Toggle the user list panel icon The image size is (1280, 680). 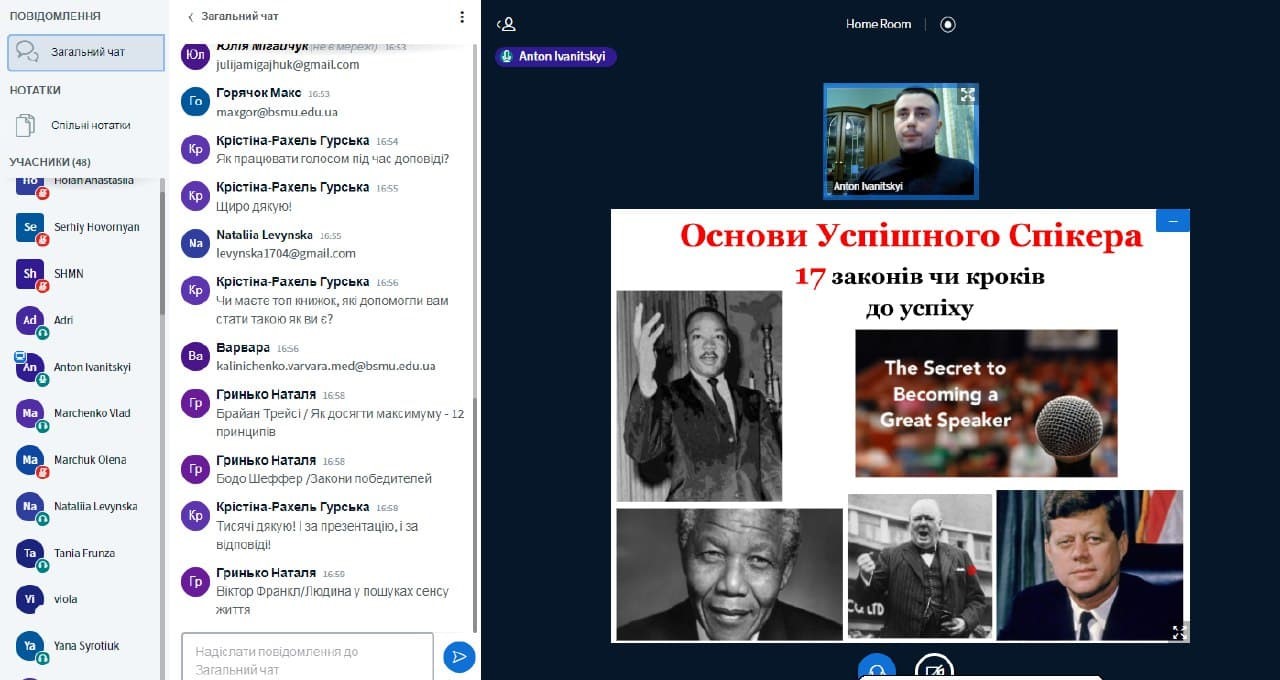pyautogui.click(x=507, y=24)
